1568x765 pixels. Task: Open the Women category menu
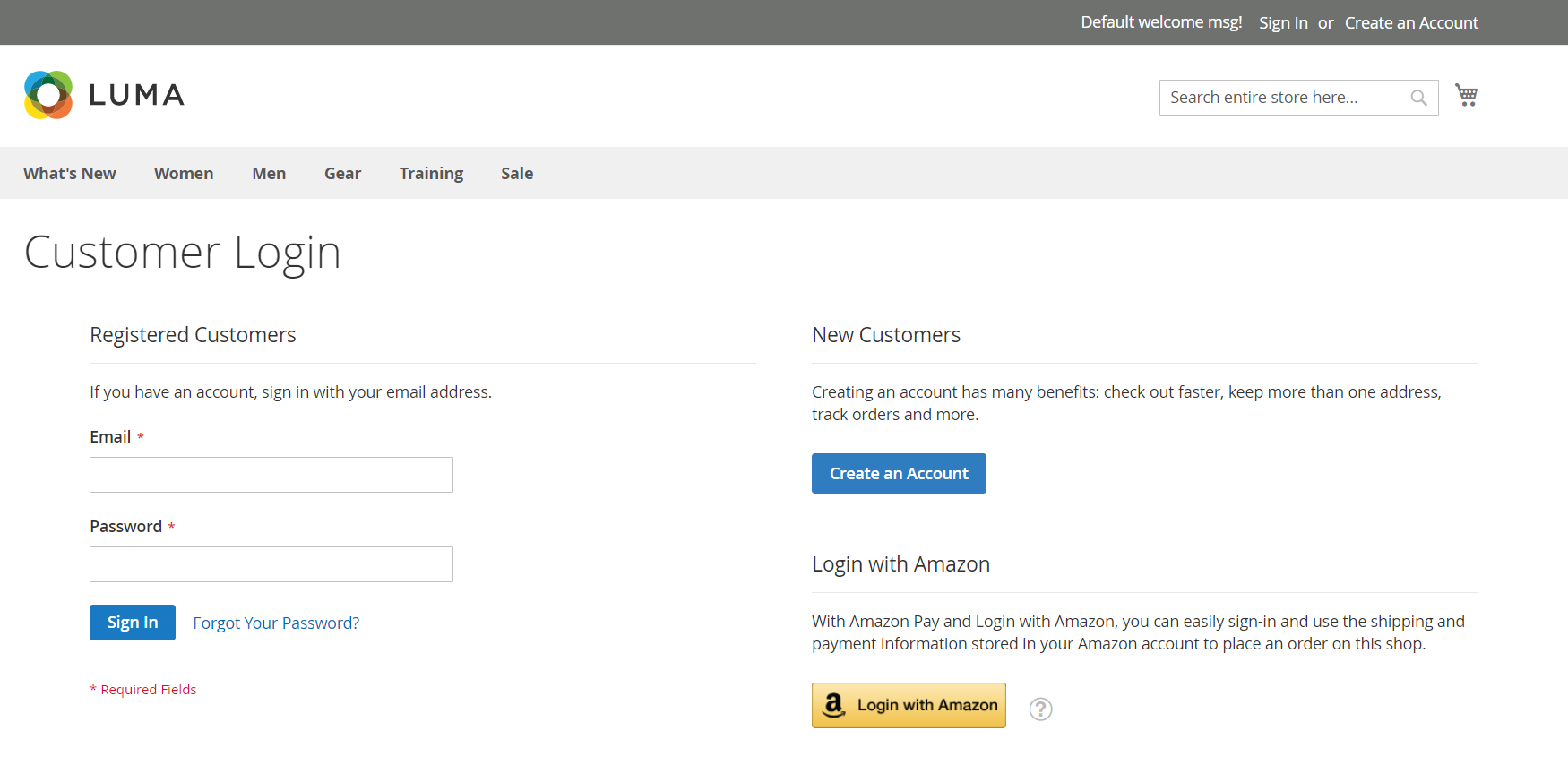pyautogui.click(x=184, y=173)
